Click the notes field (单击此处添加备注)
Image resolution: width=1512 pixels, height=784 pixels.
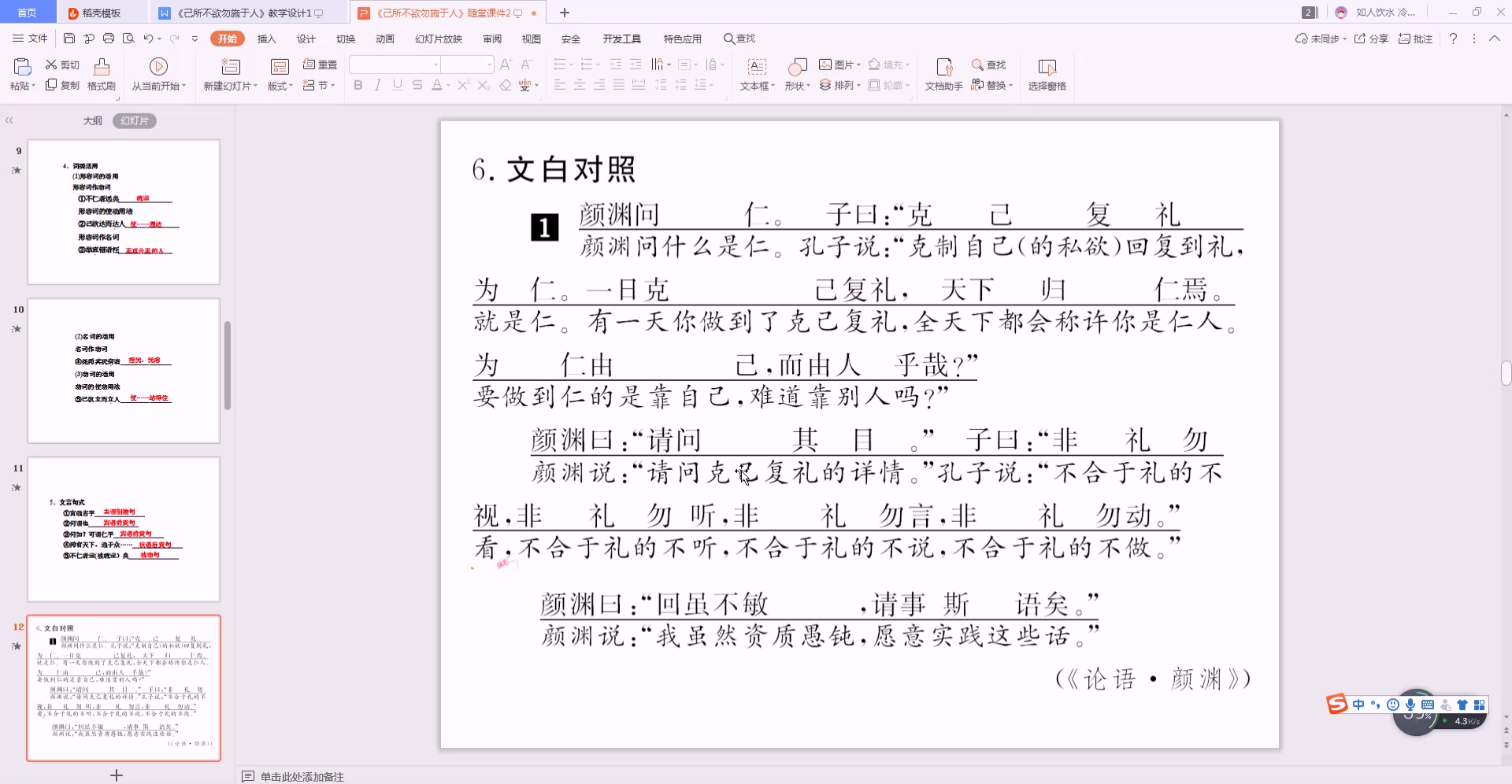point(302,777)
